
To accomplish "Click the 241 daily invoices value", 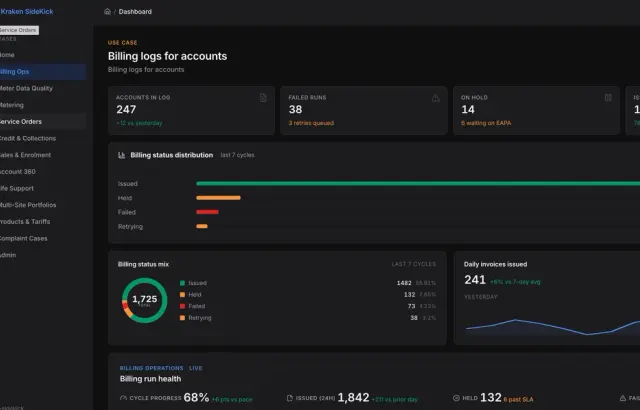I will tap(475, 280).
